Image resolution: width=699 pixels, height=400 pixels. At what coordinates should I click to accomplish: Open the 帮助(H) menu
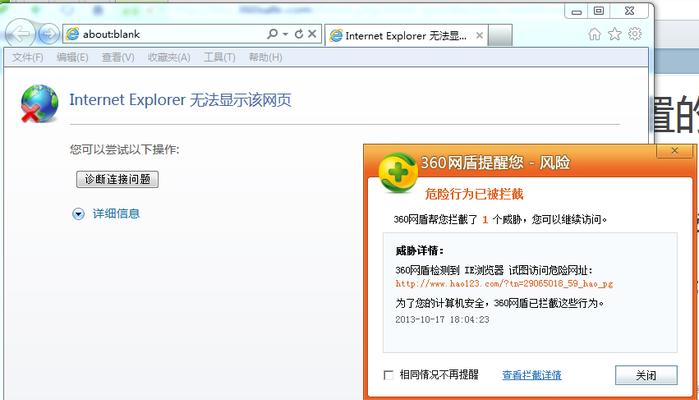265,58
